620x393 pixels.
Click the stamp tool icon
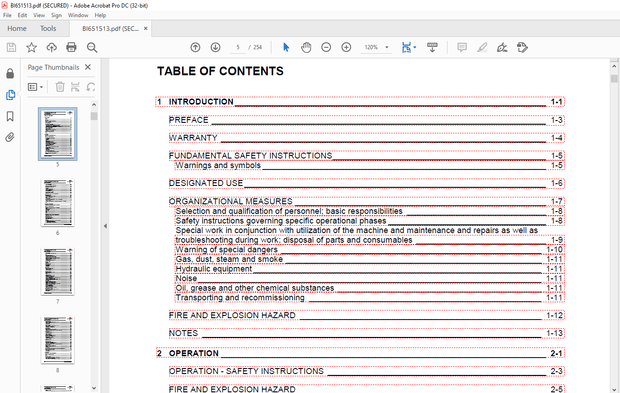(522, 47)
